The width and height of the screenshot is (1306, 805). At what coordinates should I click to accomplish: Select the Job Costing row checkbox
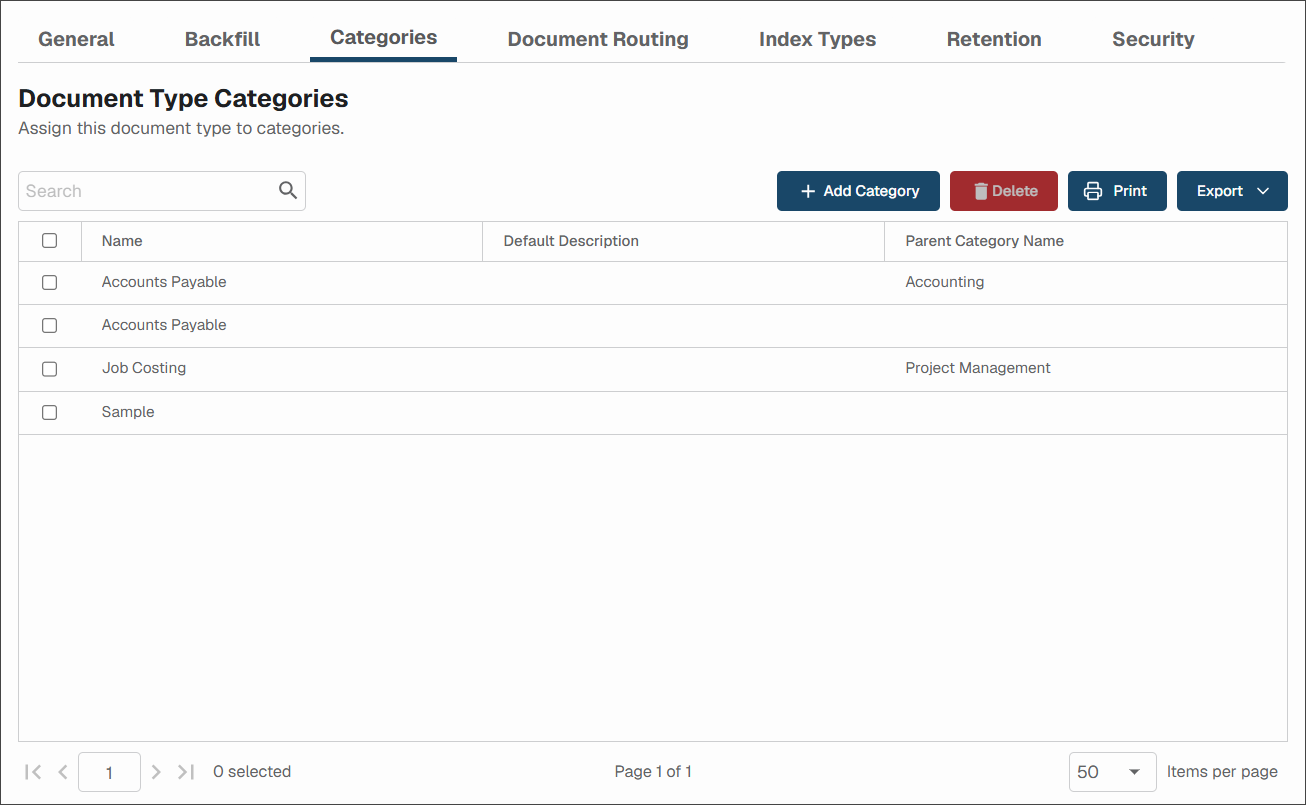click(x=49, y=369)
